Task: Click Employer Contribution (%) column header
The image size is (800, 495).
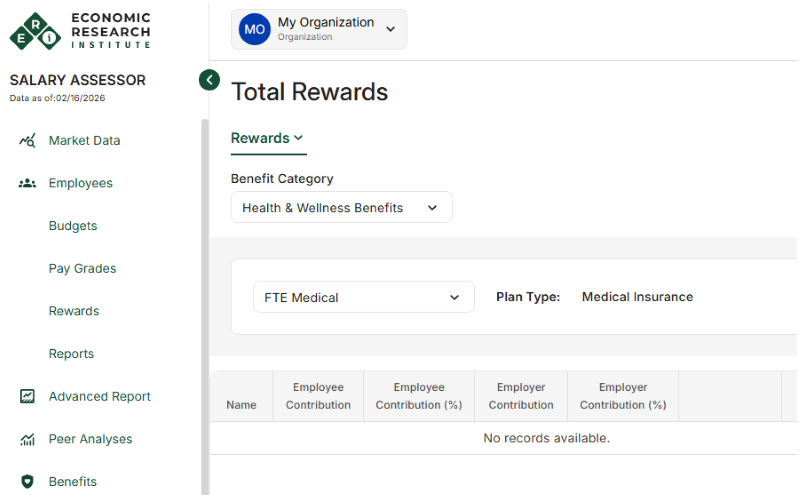Action: coord(623,396)
